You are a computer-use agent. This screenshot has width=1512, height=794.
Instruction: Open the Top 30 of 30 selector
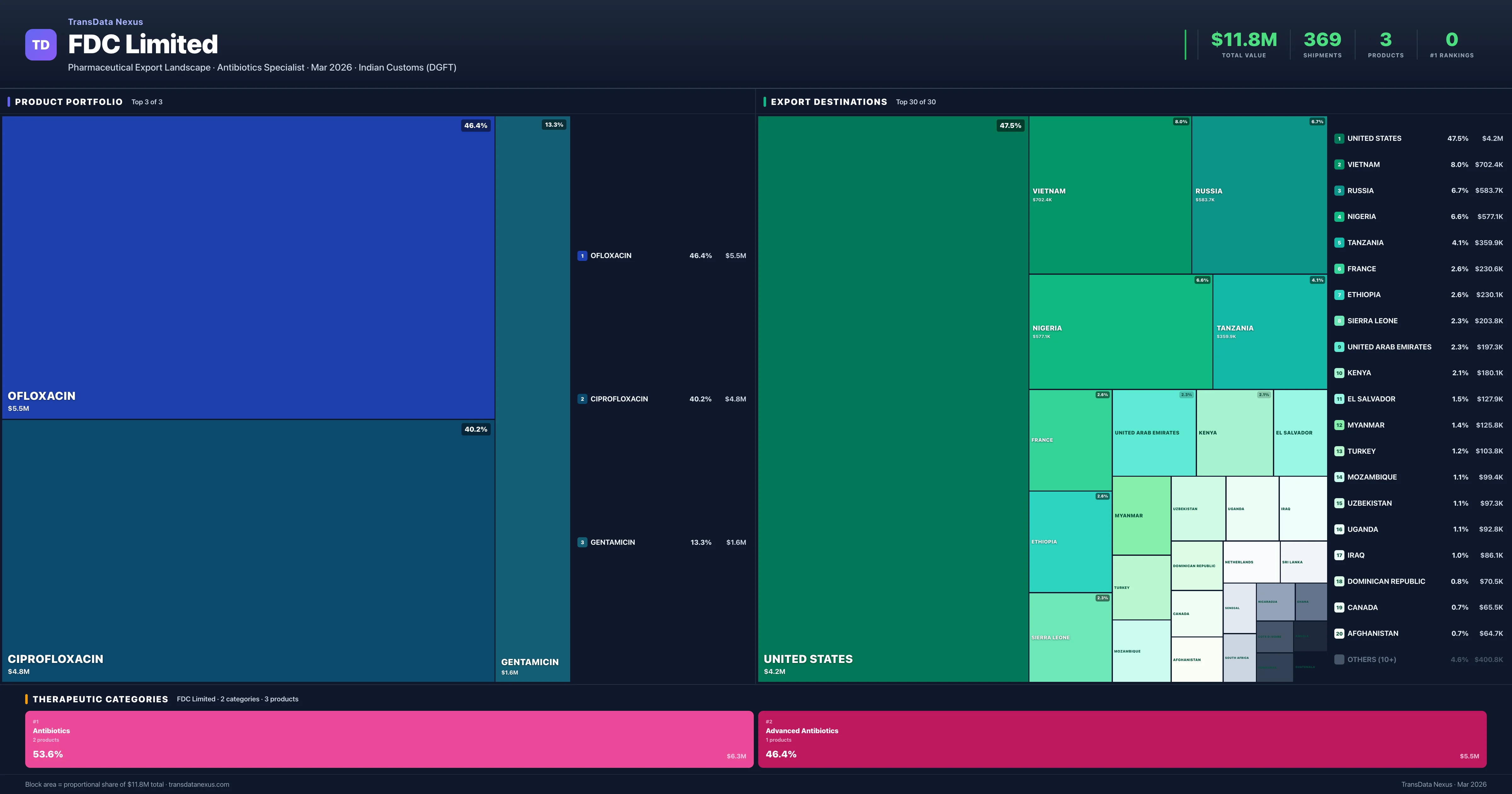[x=916, y=101]
